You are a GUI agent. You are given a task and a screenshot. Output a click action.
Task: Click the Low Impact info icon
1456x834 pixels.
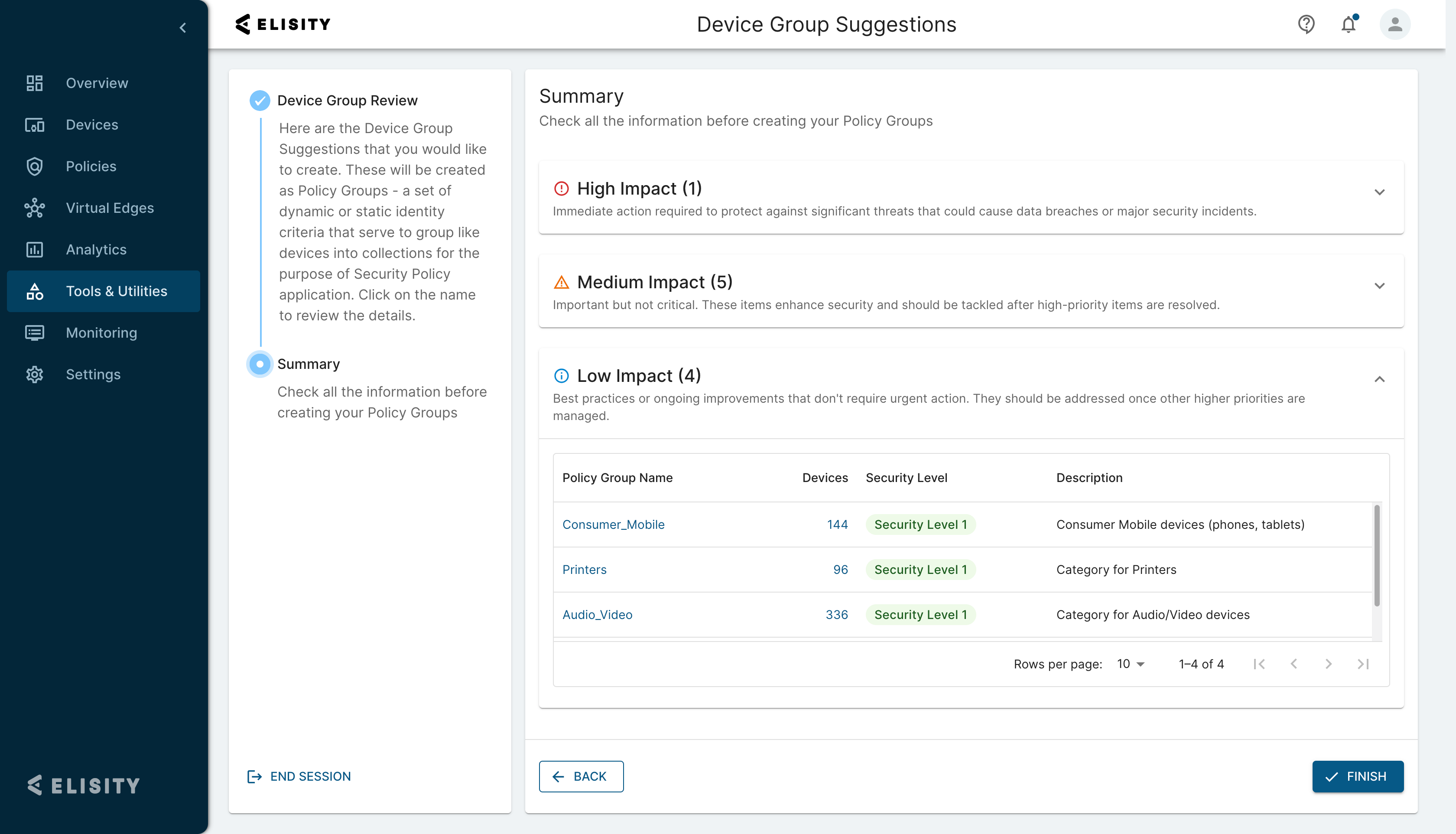[561, 376]
